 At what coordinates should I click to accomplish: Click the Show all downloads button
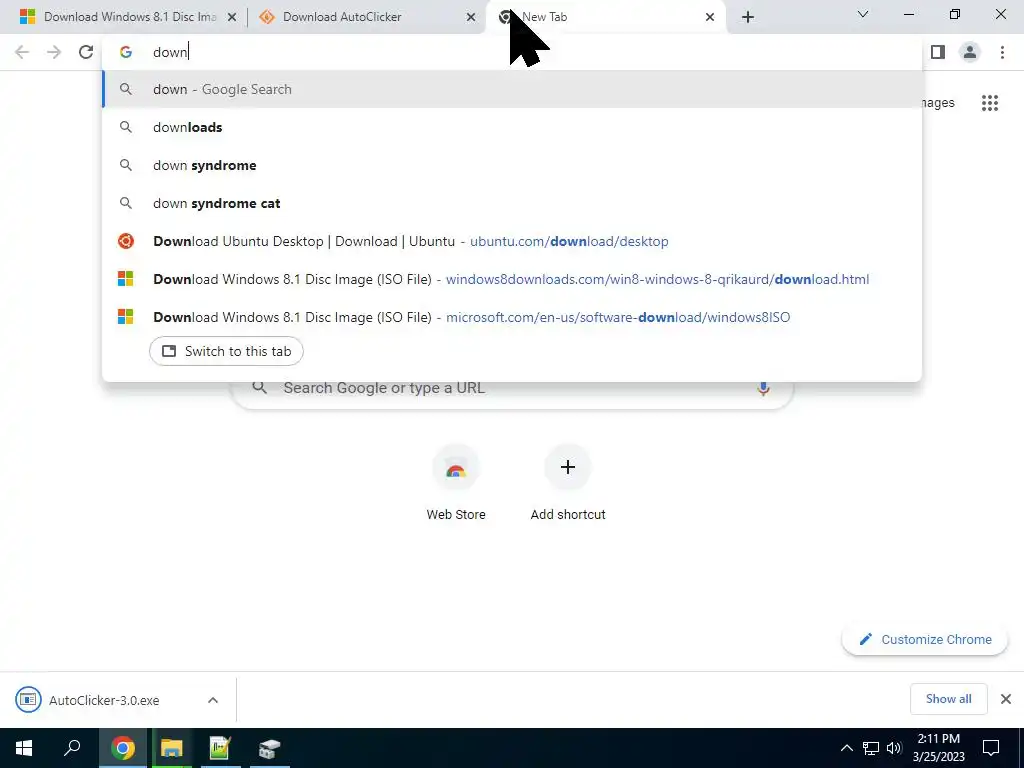click(948, 699)
